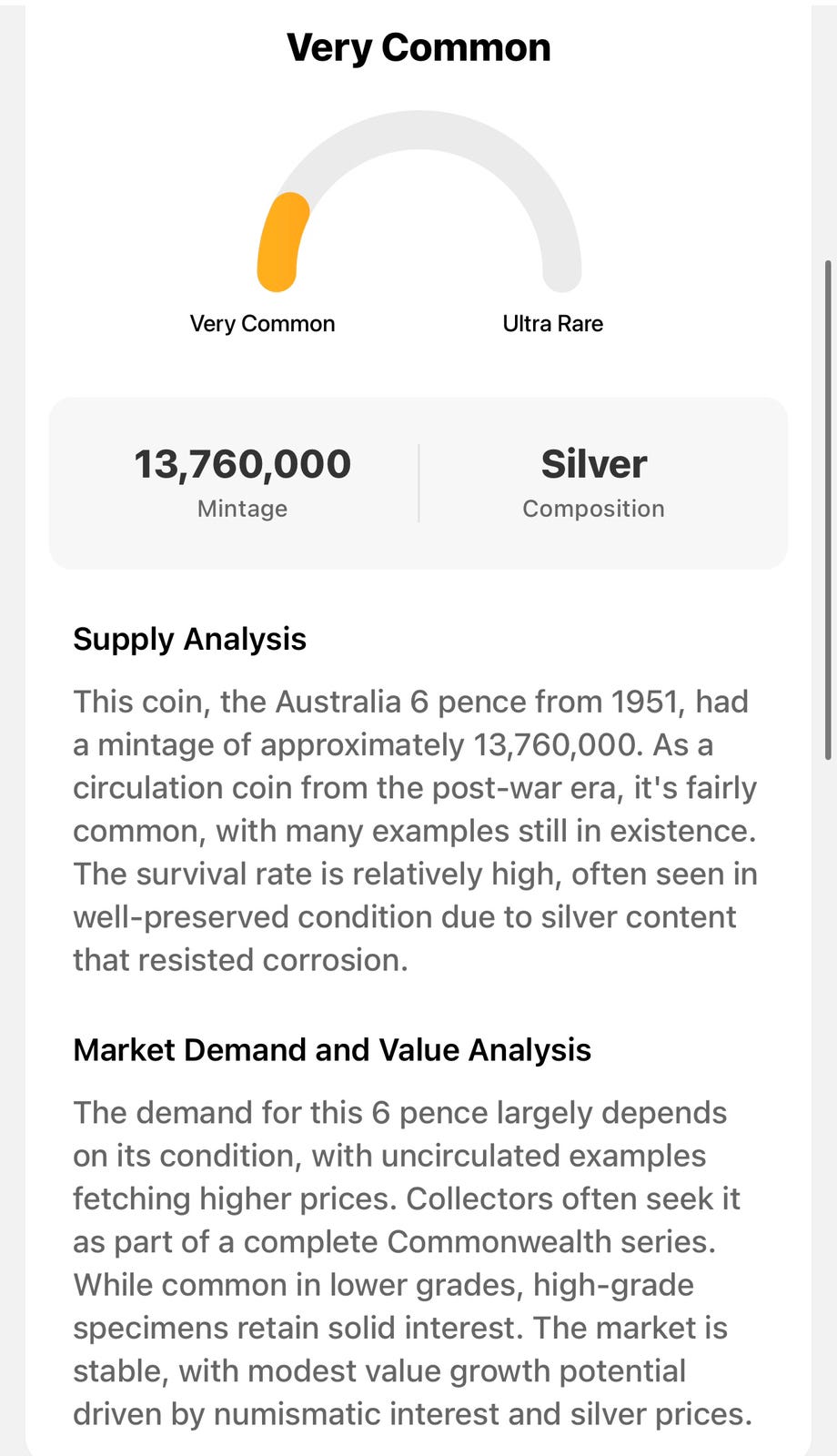
Task: Tap the "Very Common" label under the gauge
Action: [262, 324]
